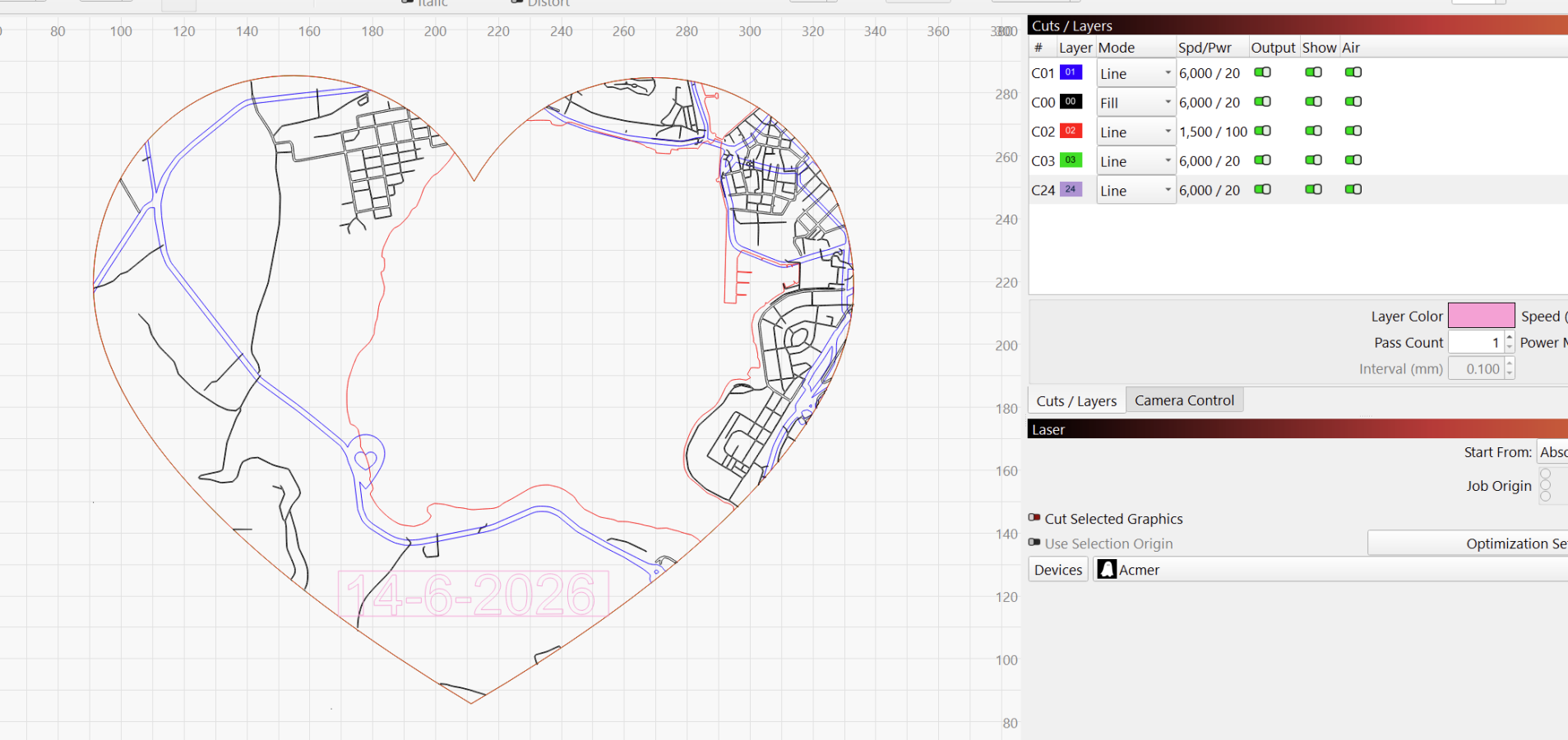Toggle Output for layer C00
1568x740 pixels.
1262,102
